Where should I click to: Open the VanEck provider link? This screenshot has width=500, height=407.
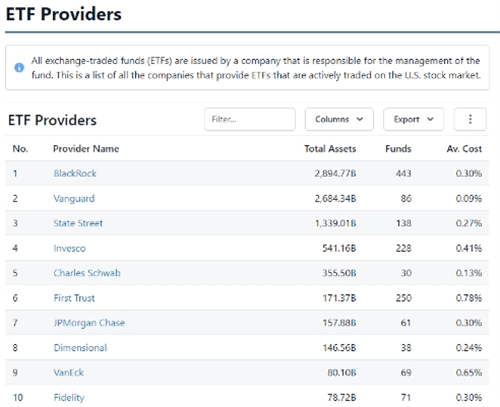point(69,372)
